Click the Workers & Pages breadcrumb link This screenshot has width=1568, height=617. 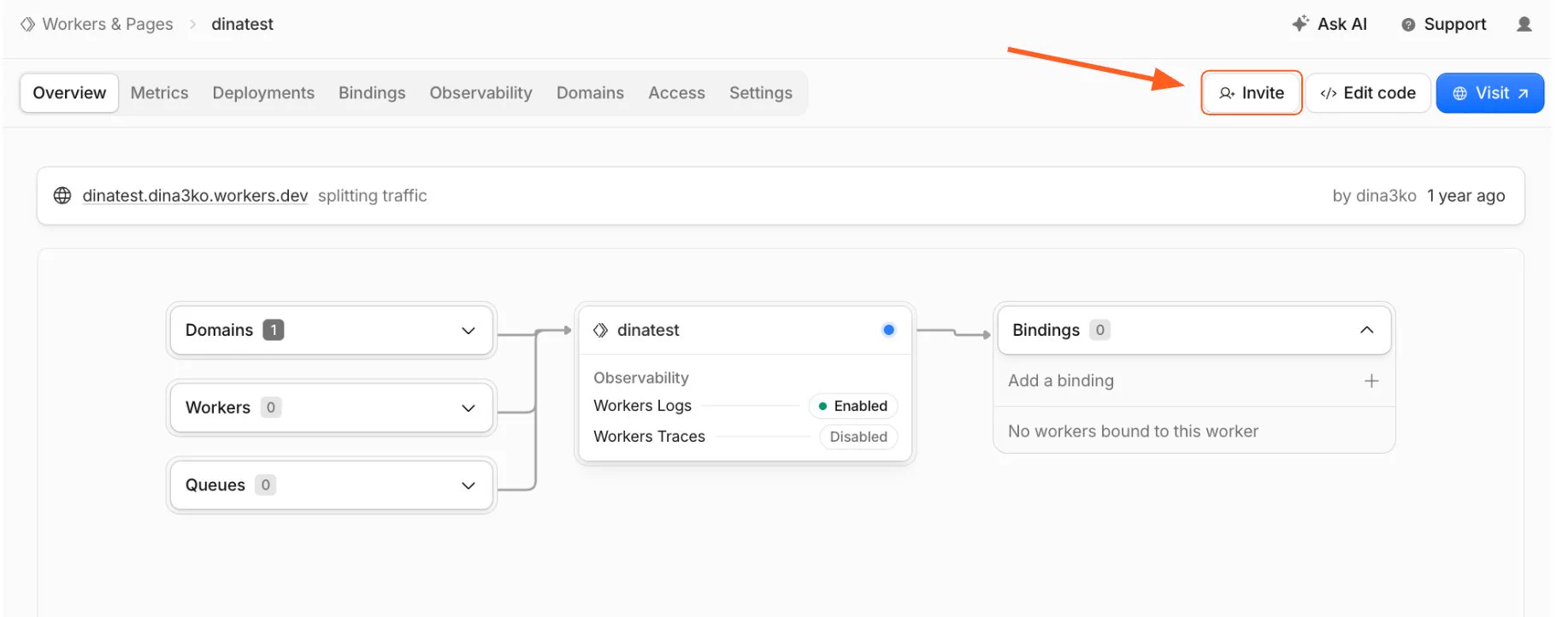click(x=108, y=24)
